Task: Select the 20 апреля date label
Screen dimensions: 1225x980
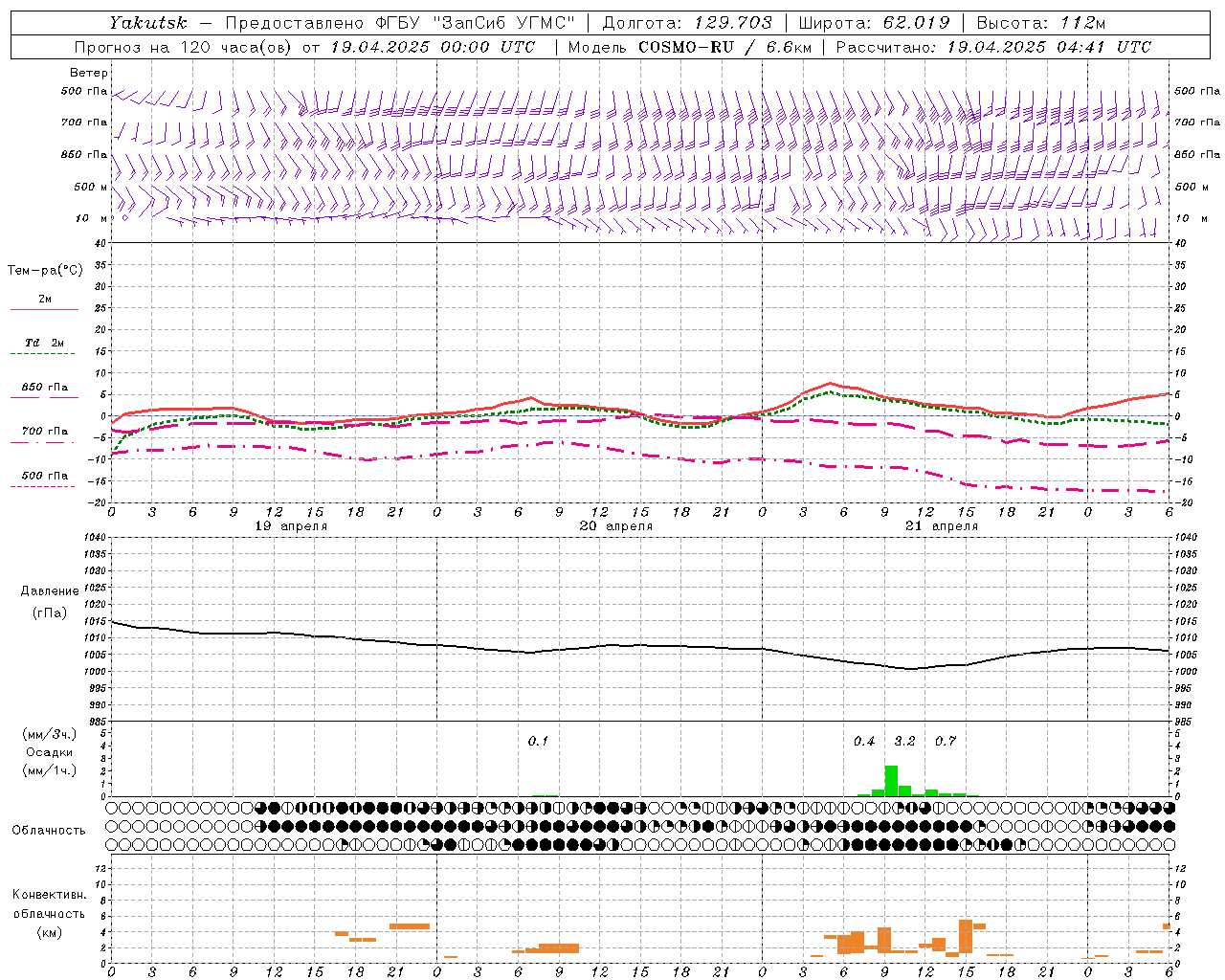Action: [616, 526]
